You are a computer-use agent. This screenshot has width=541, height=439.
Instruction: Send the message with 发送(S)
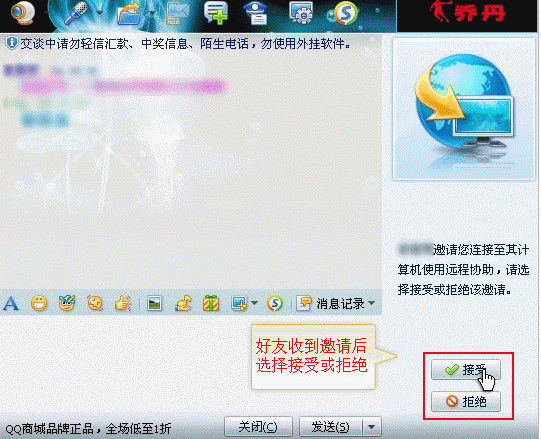tap(331, 427)
